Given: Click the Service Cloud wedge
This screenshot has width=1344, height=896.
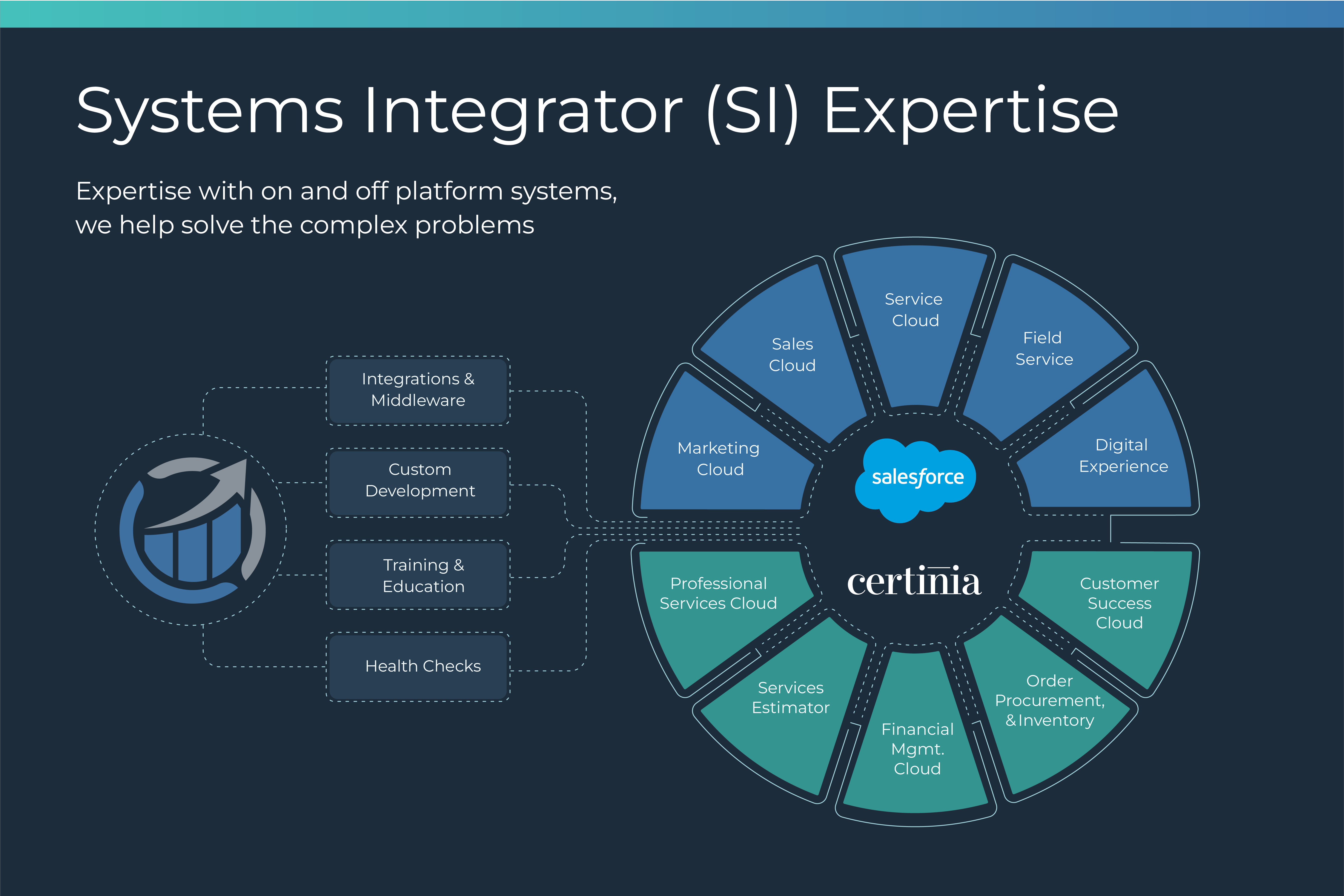Looking at the screenshot, I should [914, 310].
